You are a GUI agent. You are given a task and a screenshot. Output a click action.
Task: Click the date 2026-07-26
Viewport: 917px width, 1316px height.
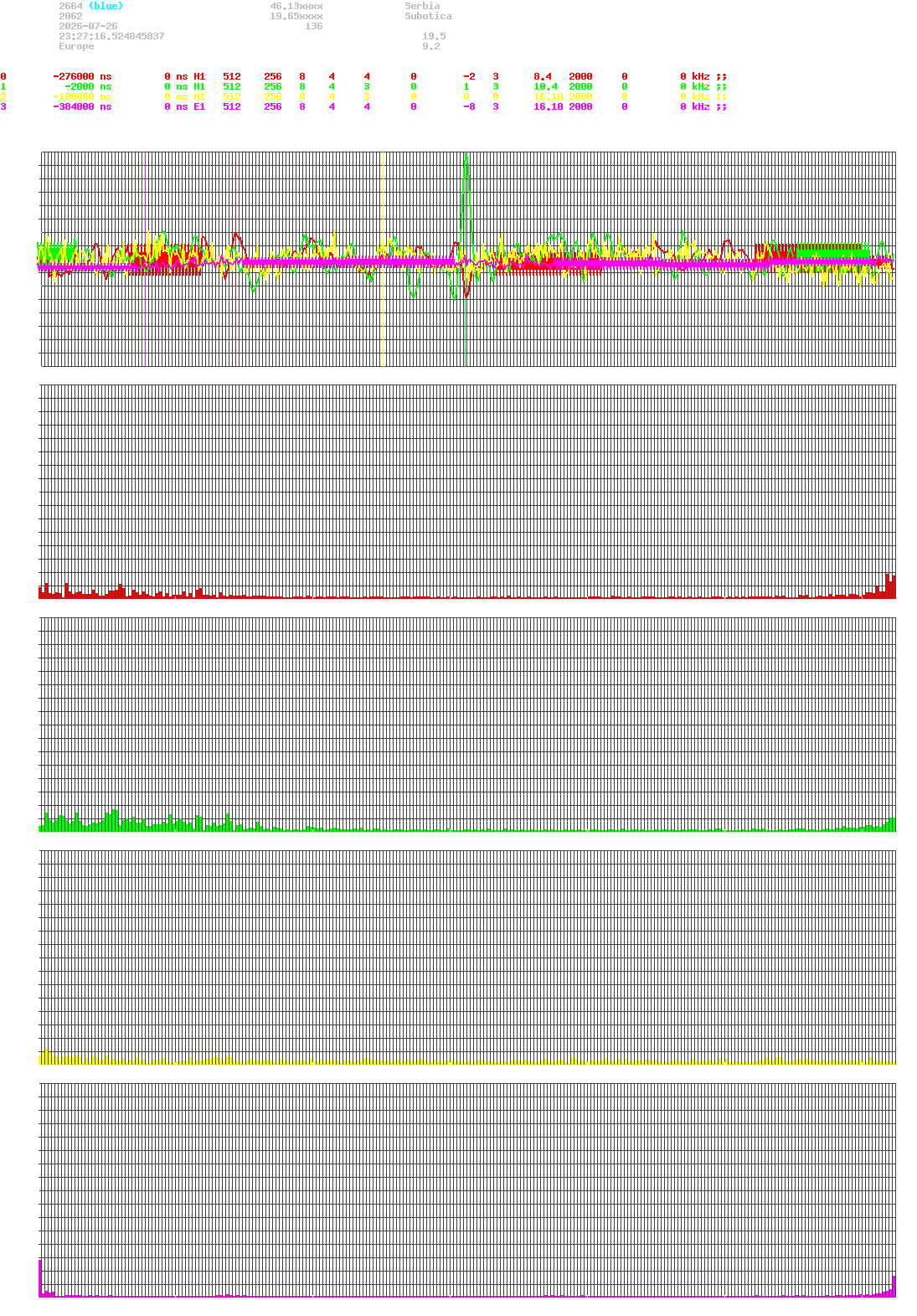pyautogui.click(x=88, y=26)
